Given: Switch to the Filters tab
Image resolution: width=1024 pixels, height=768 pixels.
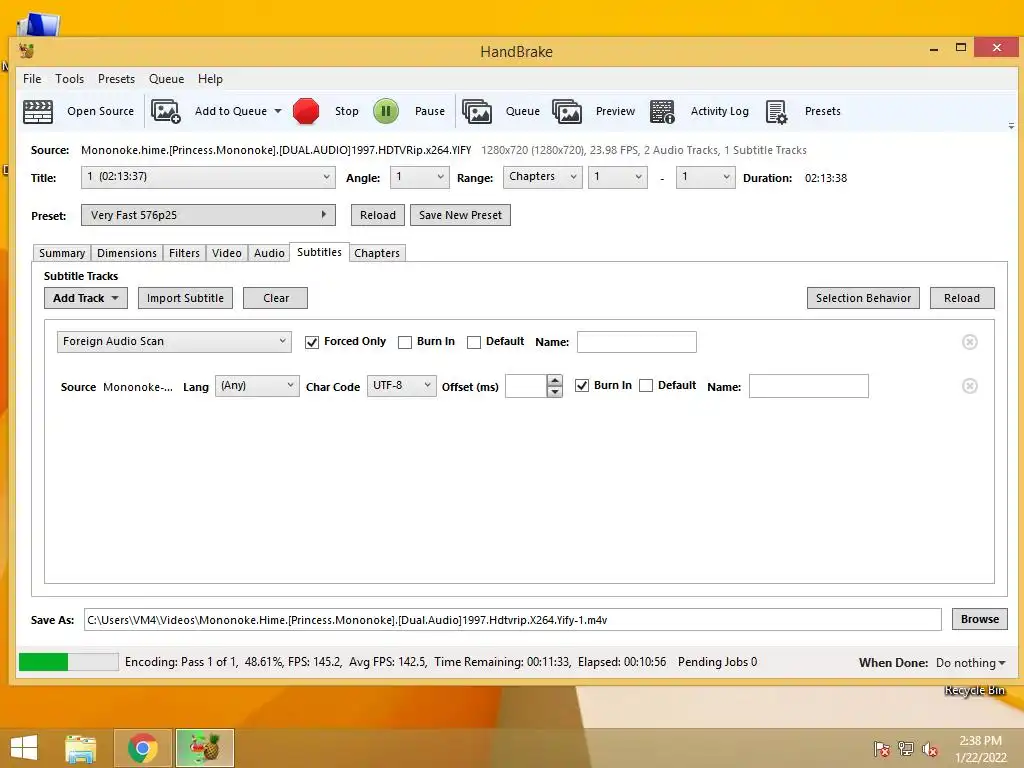Looking at the screenshot, I should click(184, 253).
